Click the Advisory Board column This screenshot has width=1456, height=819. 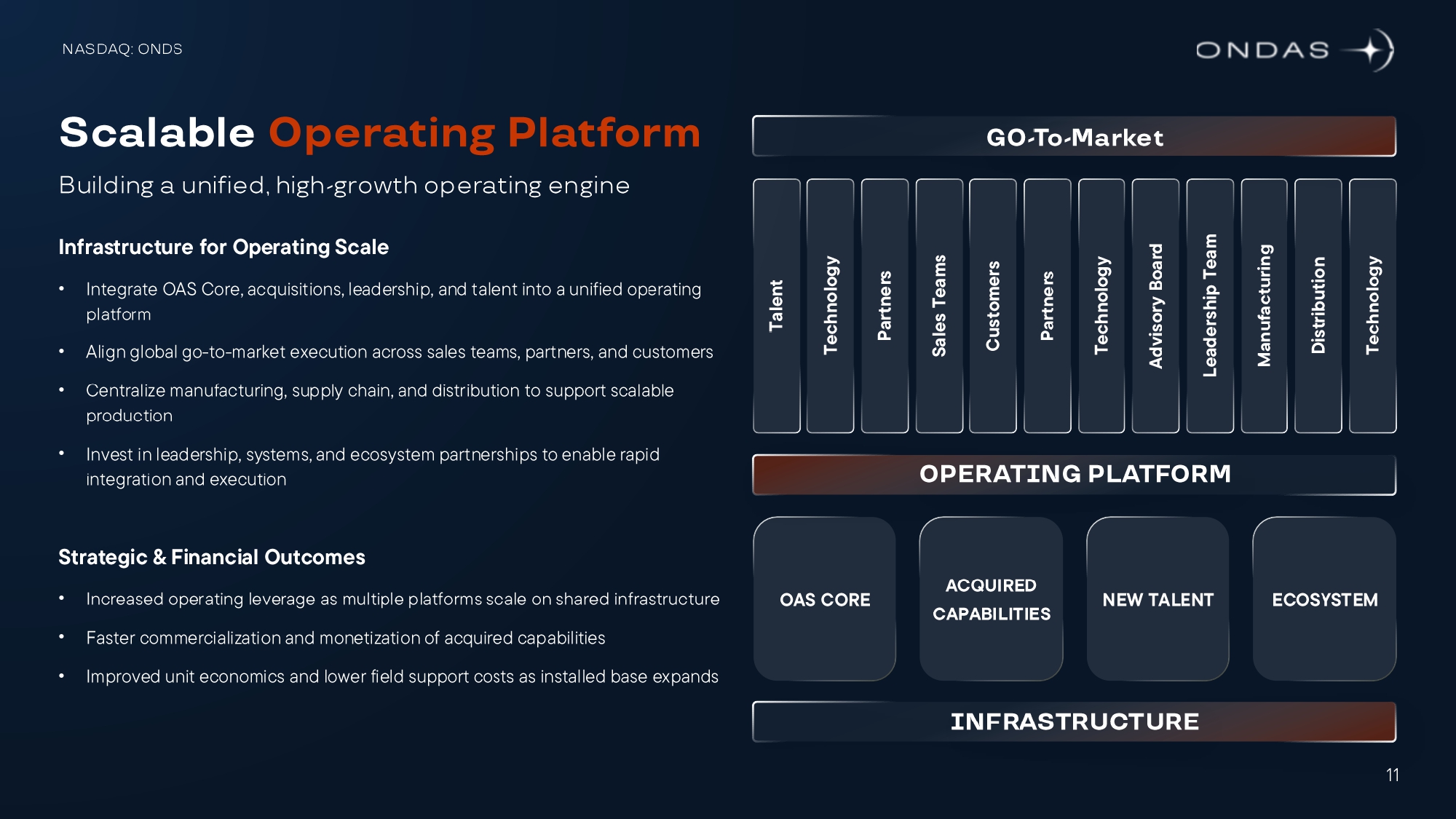(x=1155, y=306)
